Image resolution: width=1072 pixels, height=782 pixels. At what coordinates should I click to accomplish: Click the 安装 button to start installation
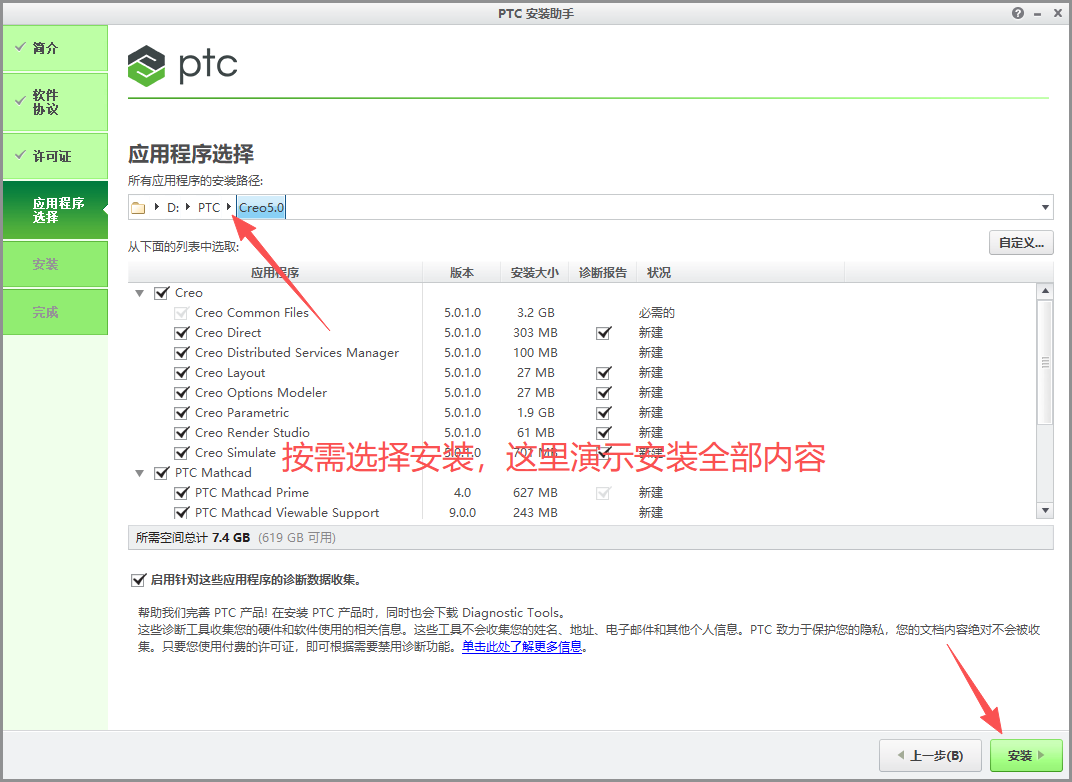tap(1025, 755)
